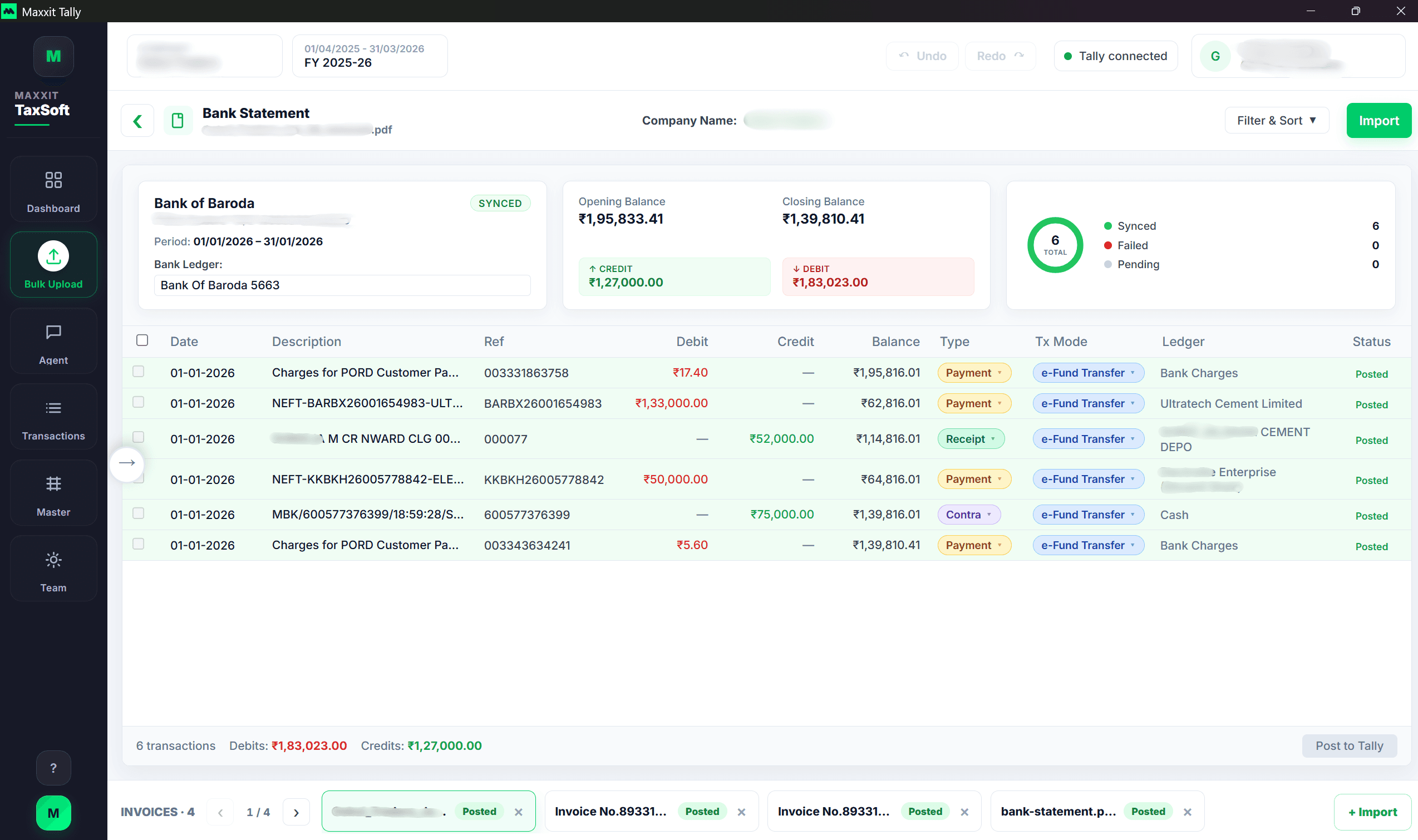Click the Tally connected status

point(1116,56)
